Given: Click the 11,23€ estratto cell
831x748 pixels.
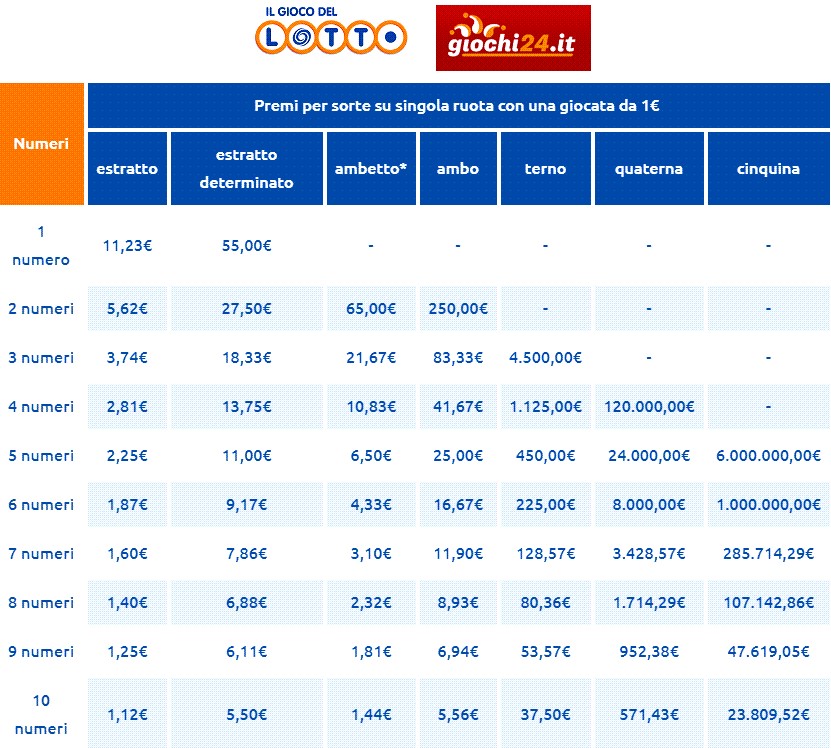Looking at the screenshot, I should click(127, 245).
